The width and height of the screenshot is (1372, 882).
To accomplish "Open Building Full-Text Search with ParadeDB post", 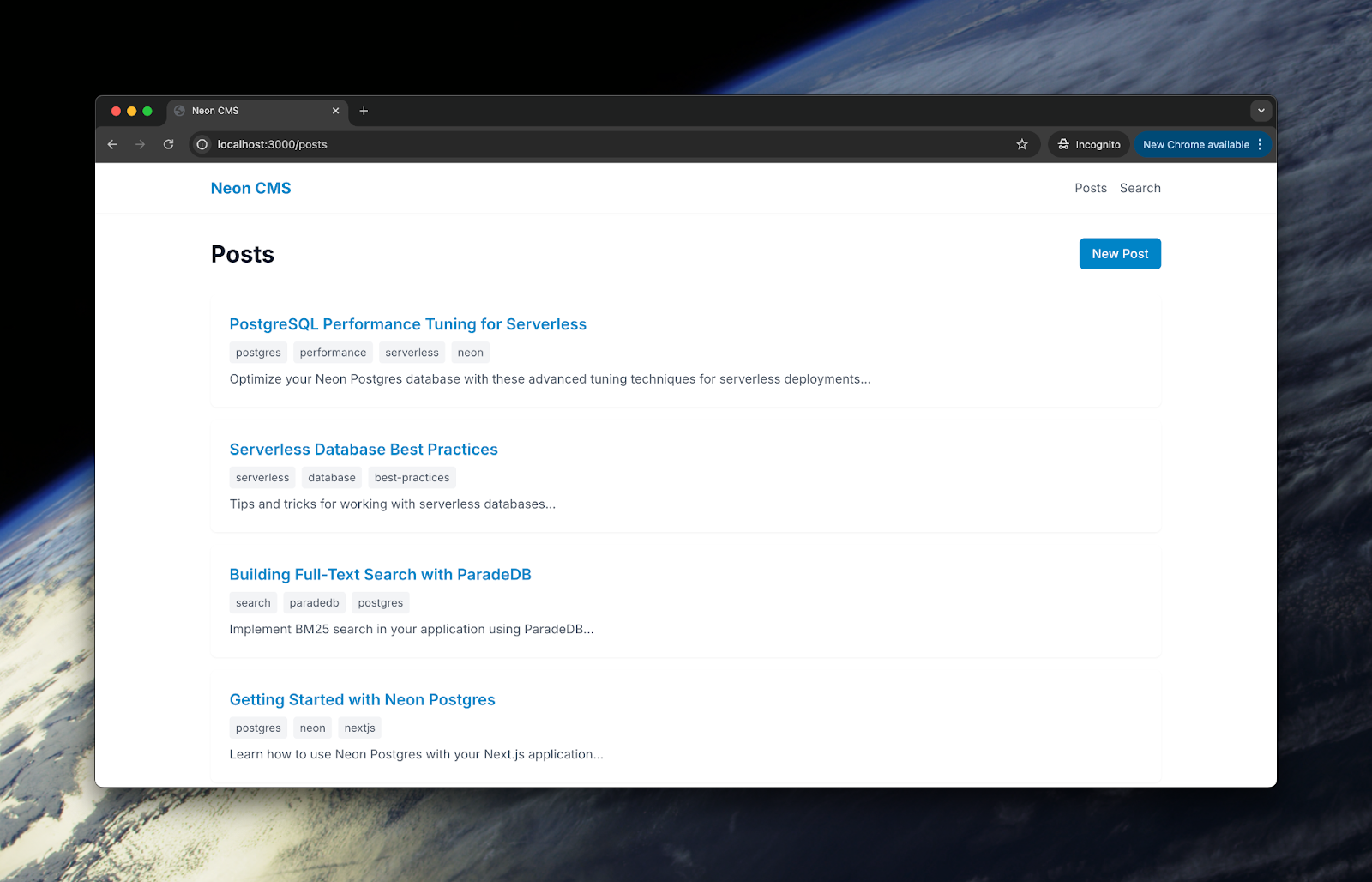I will [x=380, y=575].
